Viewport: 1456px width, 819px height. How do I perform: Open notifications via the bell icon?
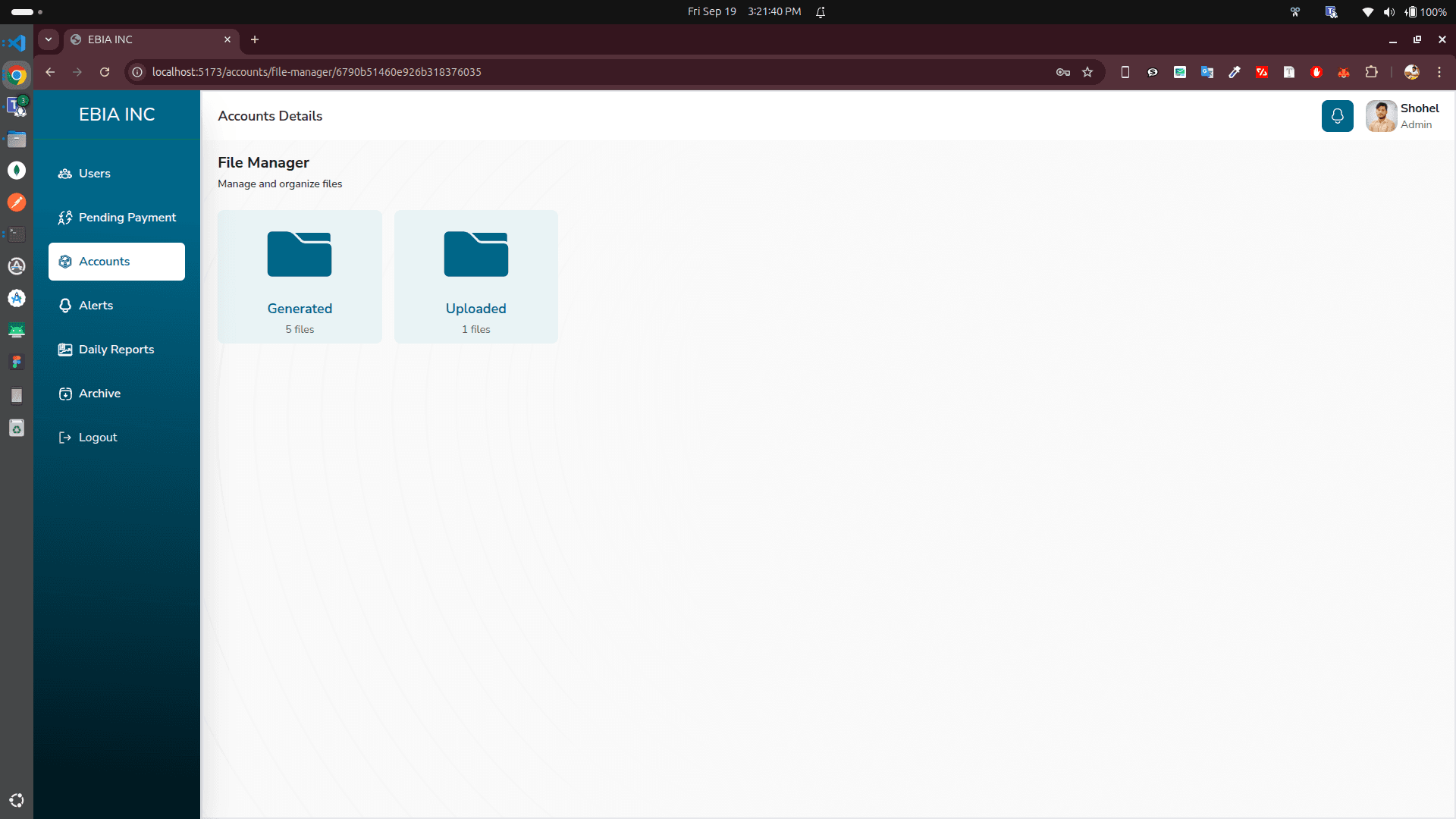click(x=1338, y=115)
